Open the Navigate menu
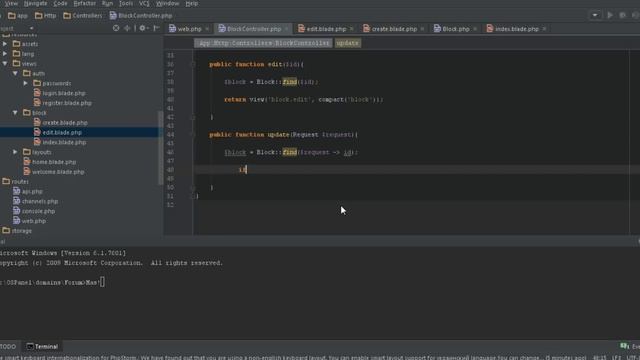This screenshot has height=360, width=640. (x=36, y=3)
